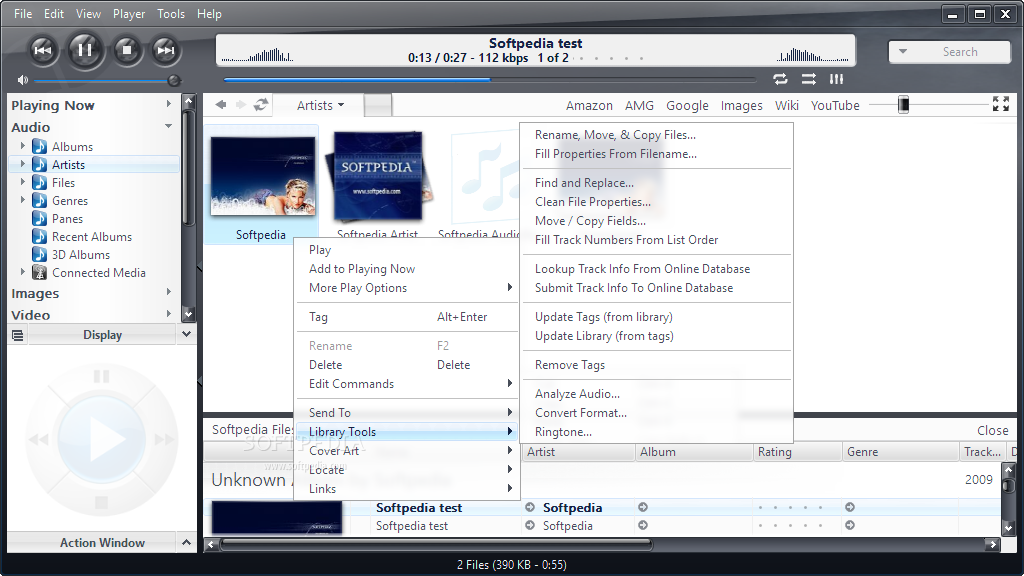Open the AMG link
Screen dimensions: 1024x576
point(639,105)
